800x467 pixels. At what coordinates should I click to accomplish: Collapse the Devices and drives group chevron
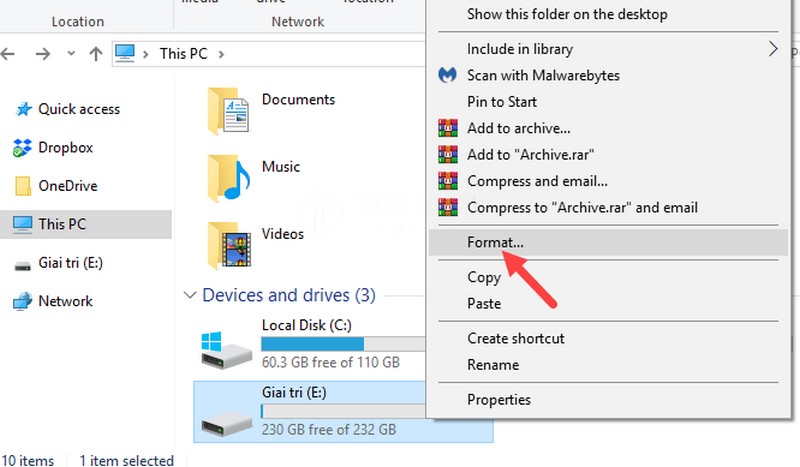pyautogui.click(x=190, y=295)
